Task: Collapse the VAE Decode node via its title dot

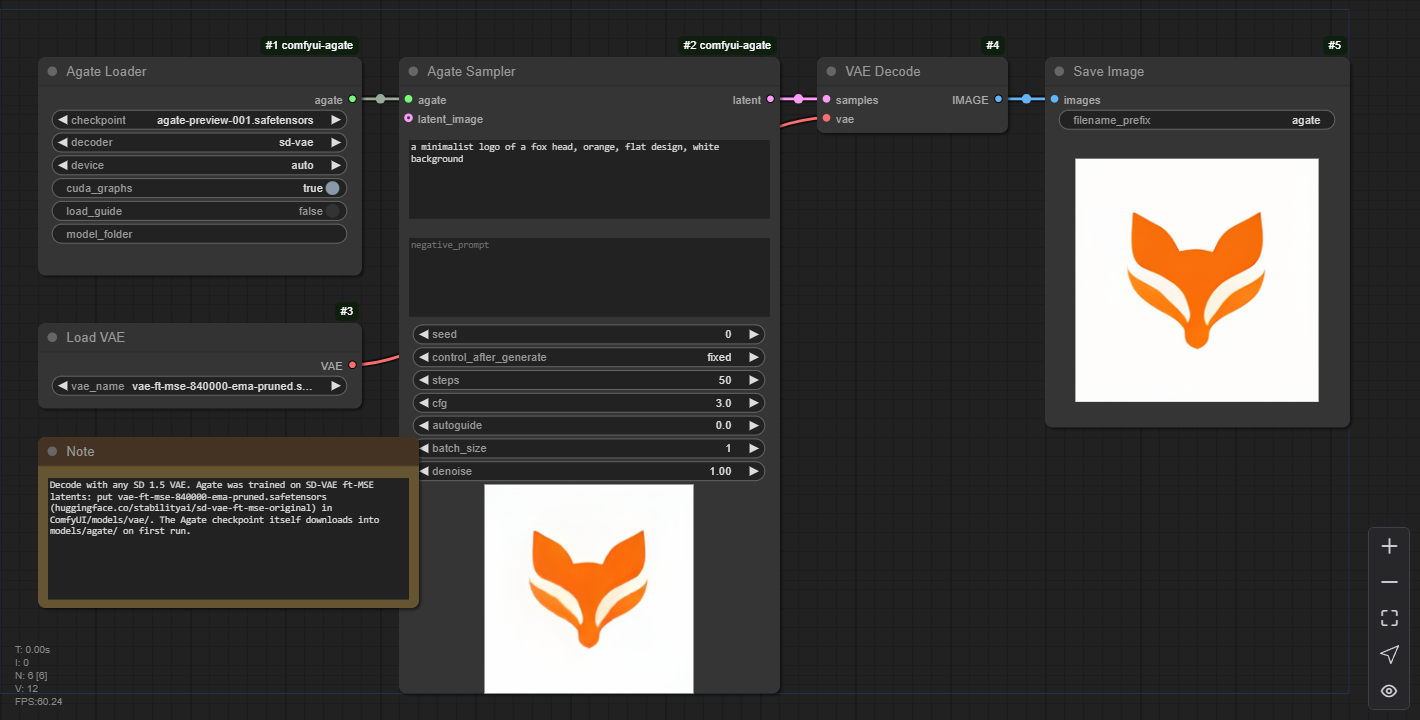Action: [831, 72]
